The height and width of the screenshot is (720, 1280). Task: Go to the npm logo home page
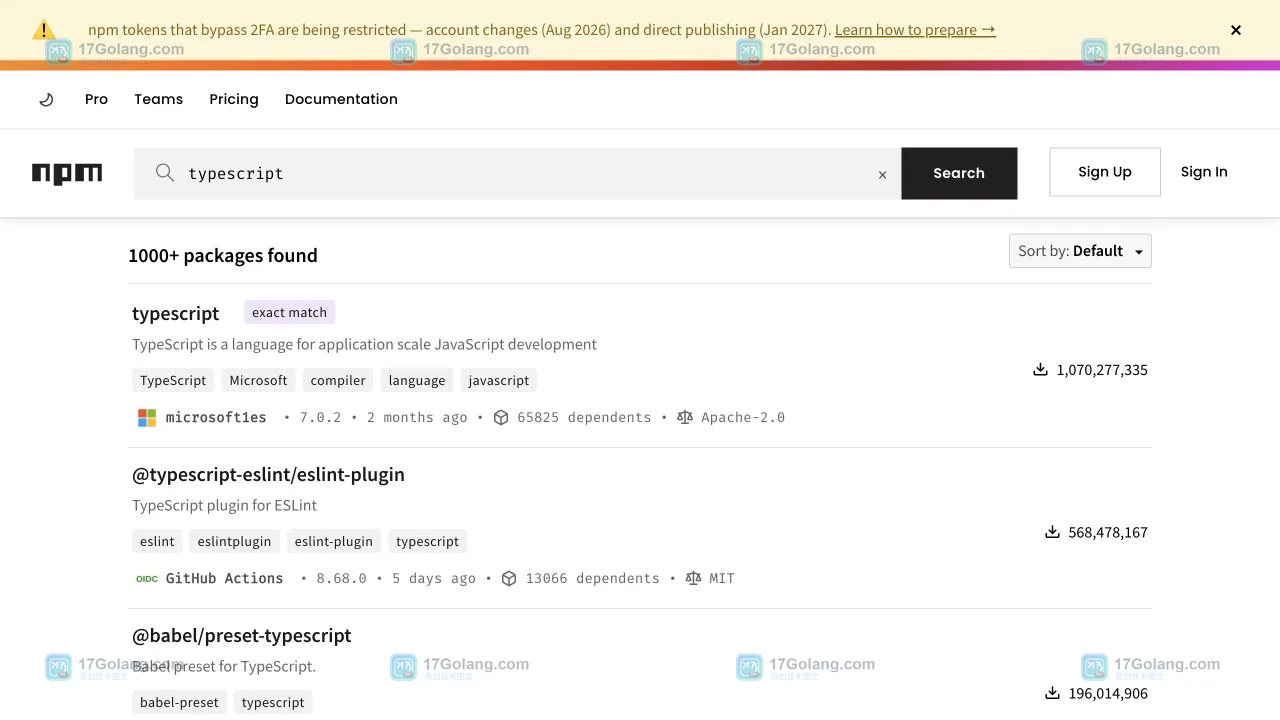67,174
